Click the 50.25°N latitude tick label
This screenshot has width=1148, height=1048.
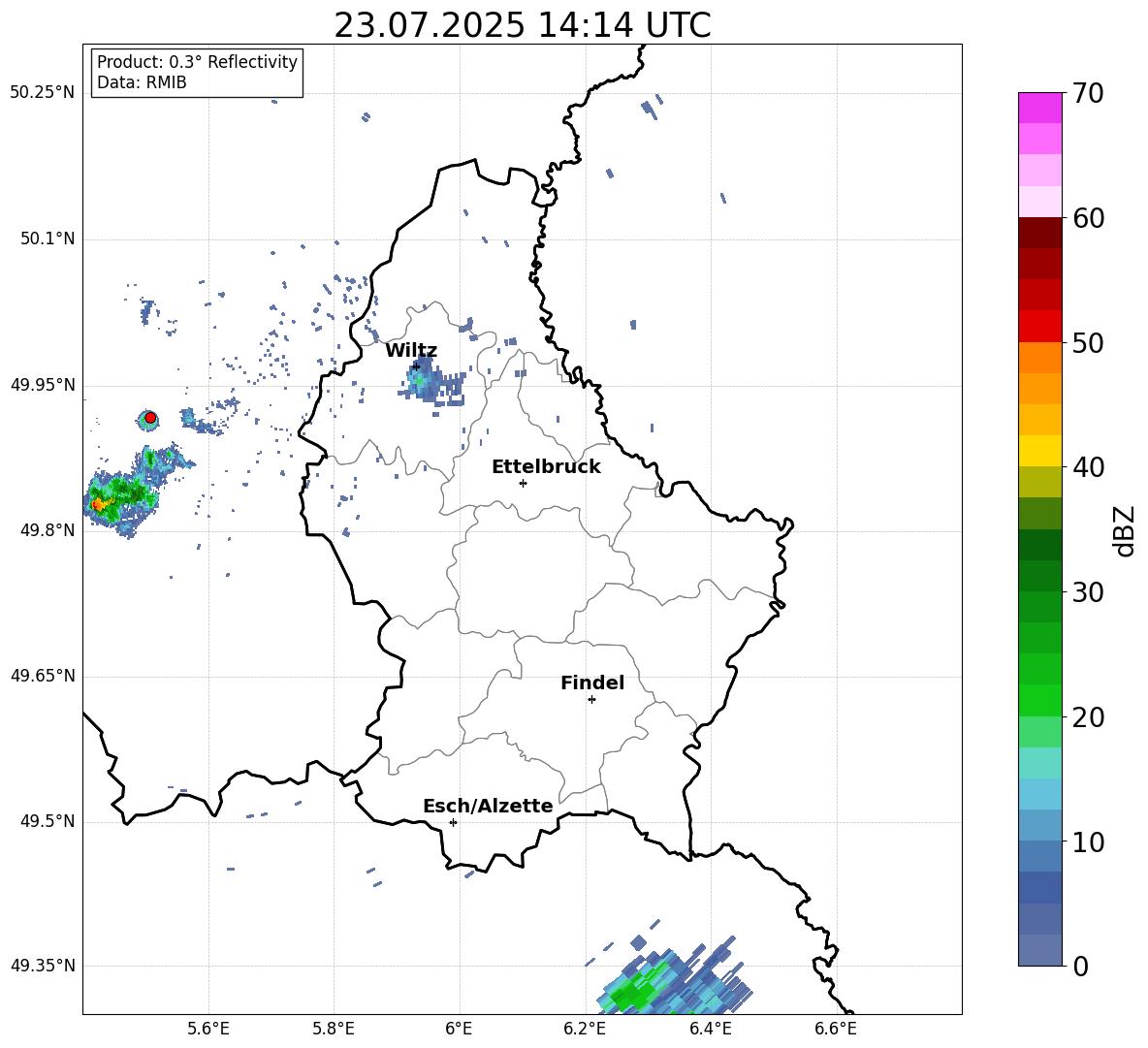(x=43, y=93)
